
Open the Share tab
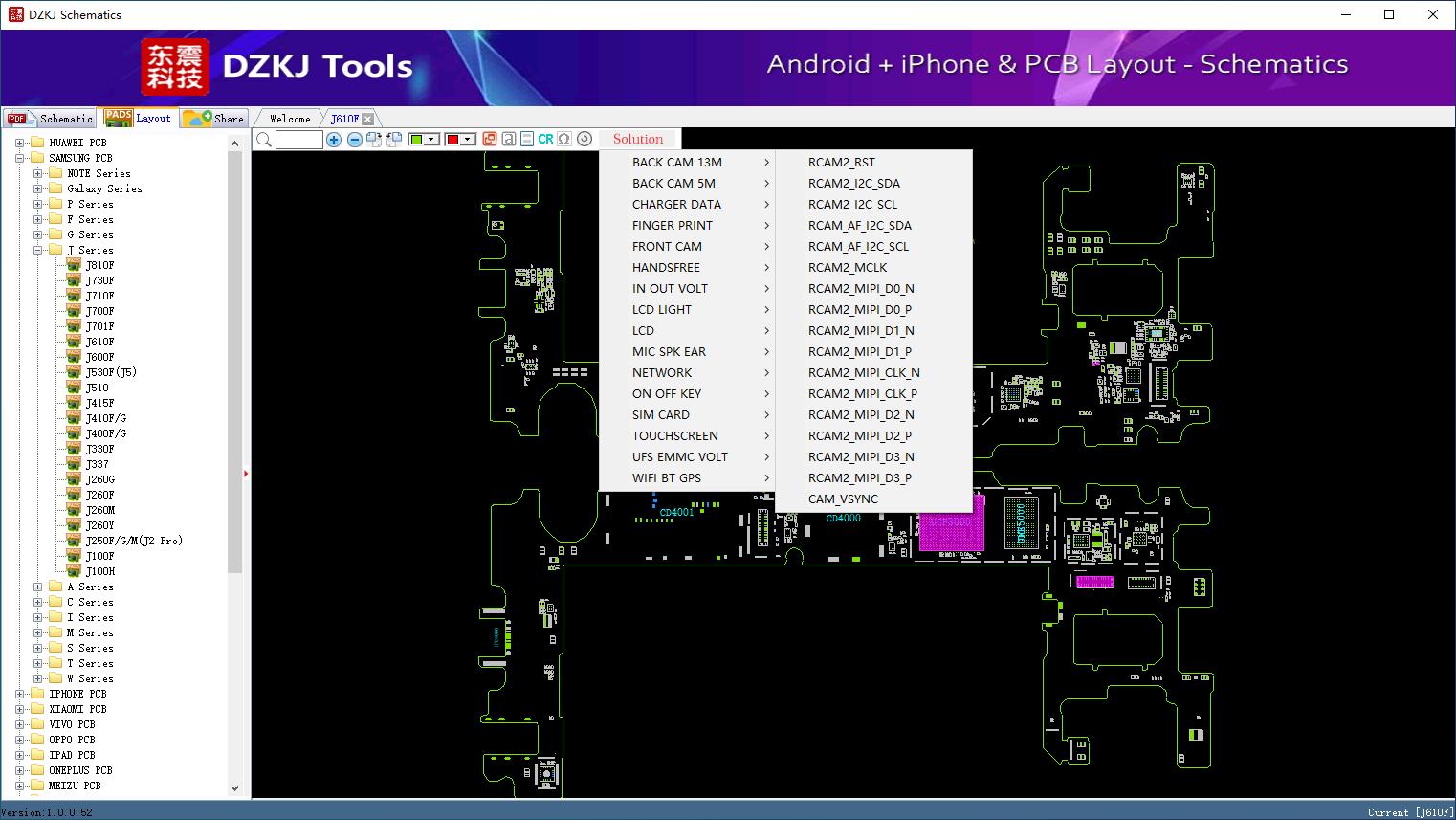coord(214,118)
